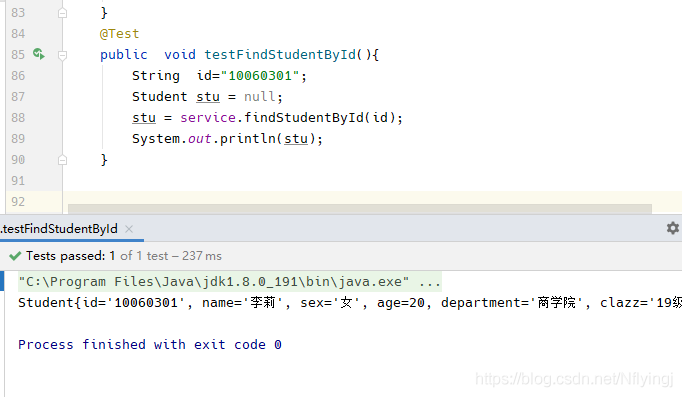Click line number 89 in gutter

[18, 139]
